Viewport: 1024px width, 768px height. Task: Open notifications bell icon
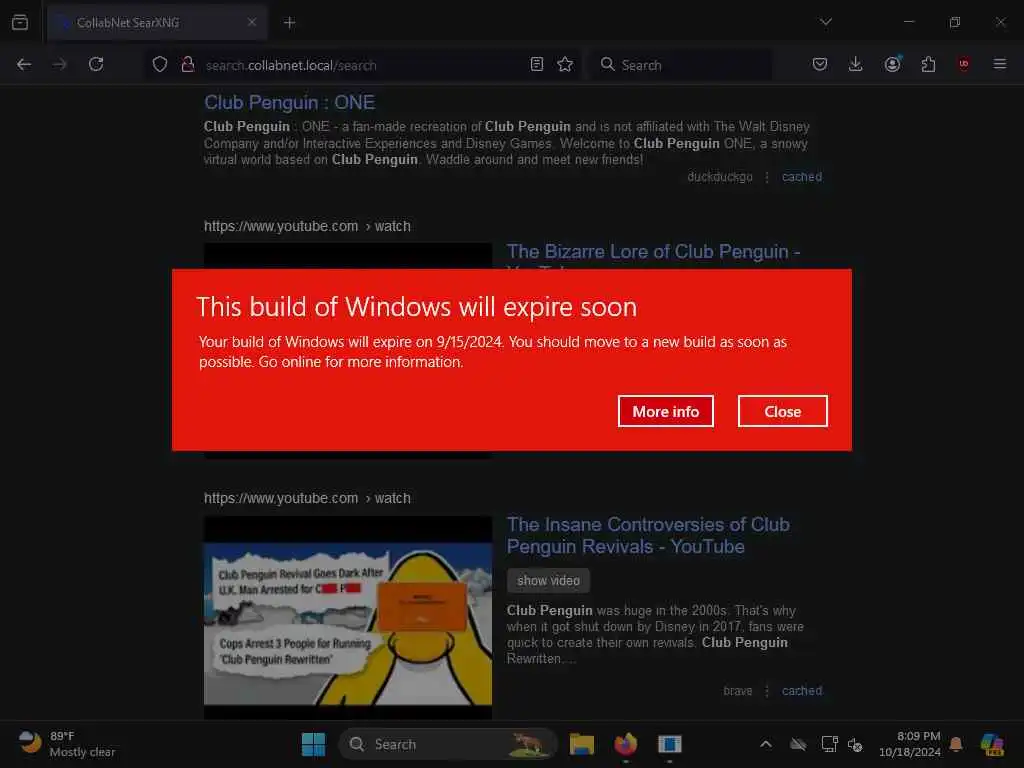tap(956, 744)
